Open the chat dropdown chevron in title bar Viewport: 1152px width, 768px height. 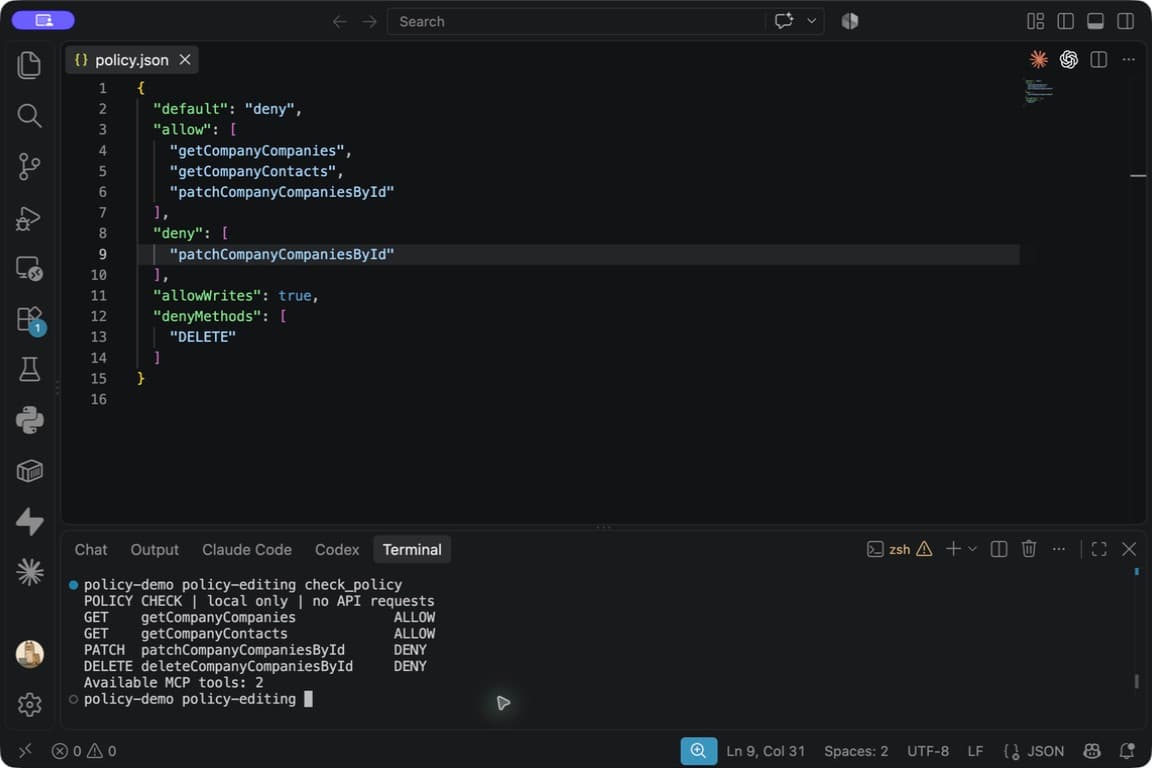point(811,21)
